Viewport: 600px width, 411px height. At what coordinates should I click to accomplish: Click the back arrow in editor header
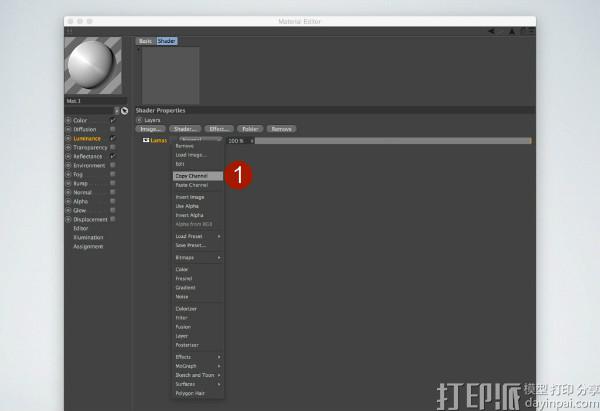tap(492, 31)
